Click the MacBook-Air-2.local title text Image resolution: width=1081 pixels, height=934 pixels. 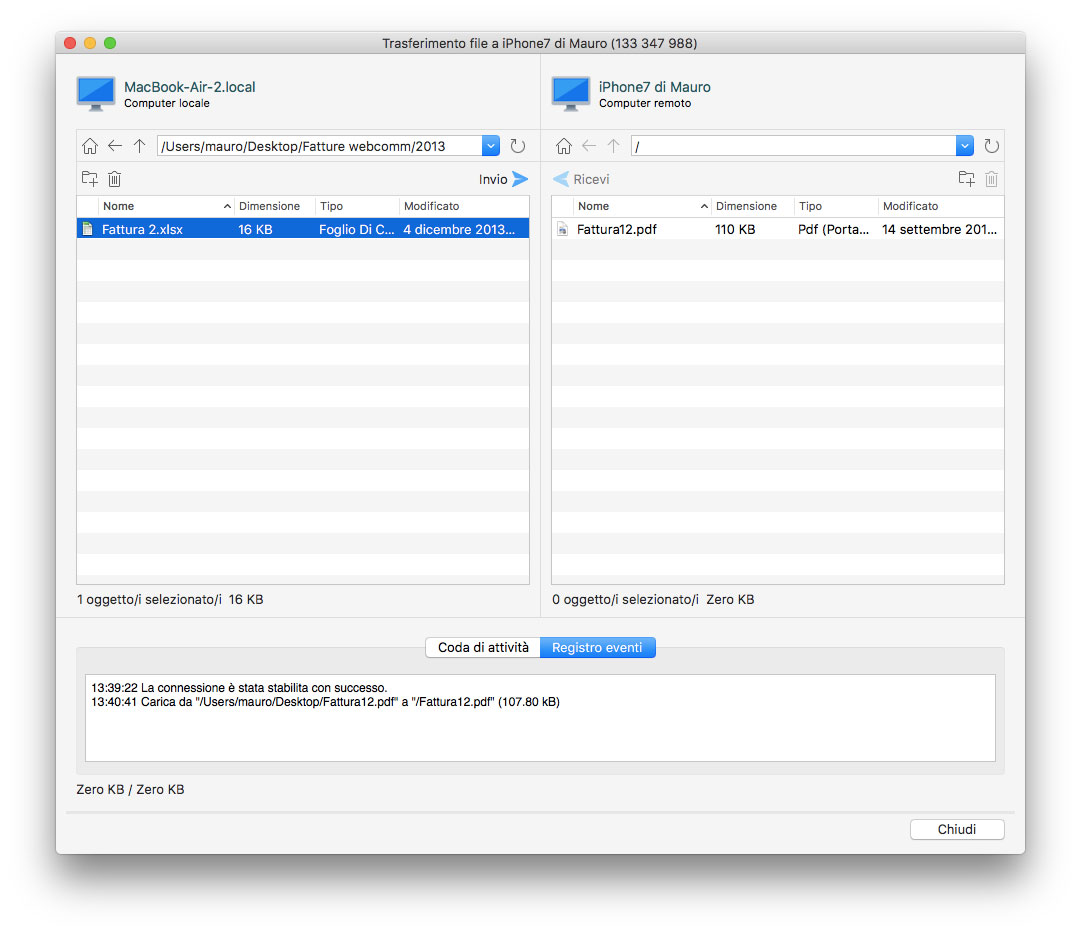[190, 87]
